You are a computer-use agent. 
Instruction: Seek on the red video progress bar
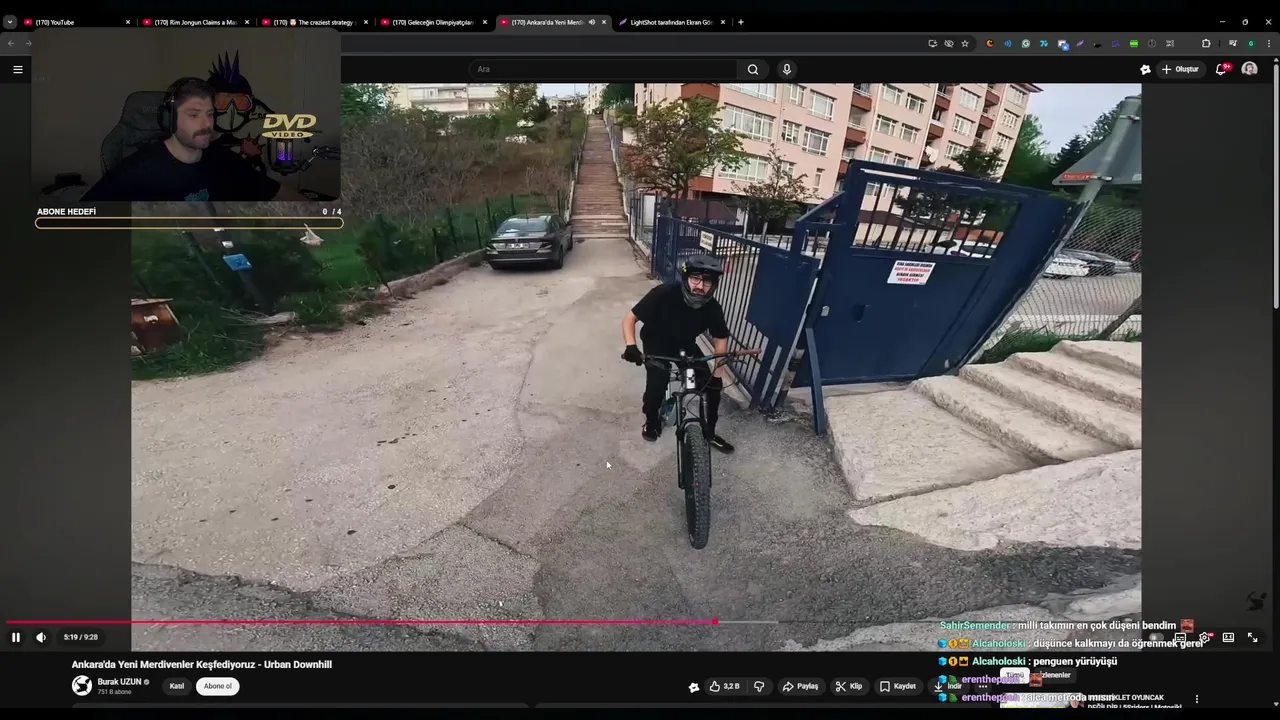click(640, 622)
